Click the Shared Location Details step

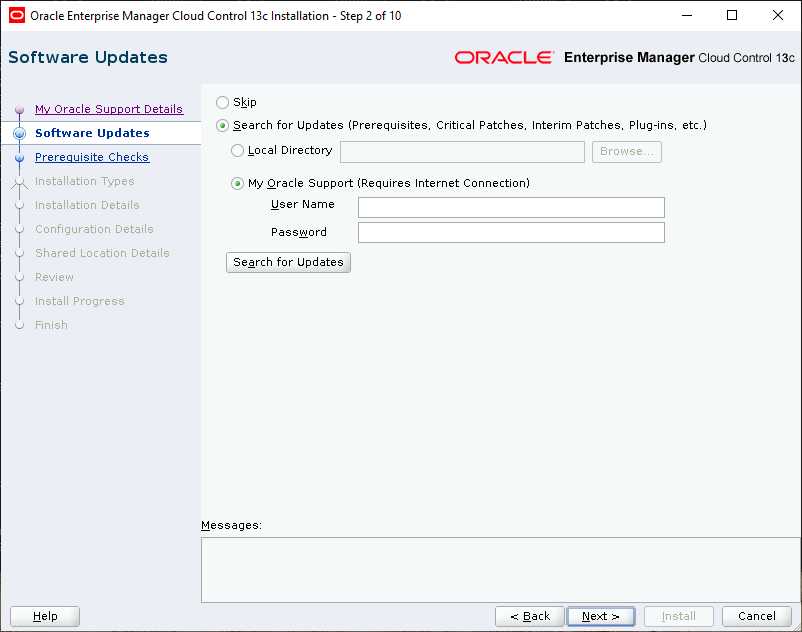click(102, 253)
